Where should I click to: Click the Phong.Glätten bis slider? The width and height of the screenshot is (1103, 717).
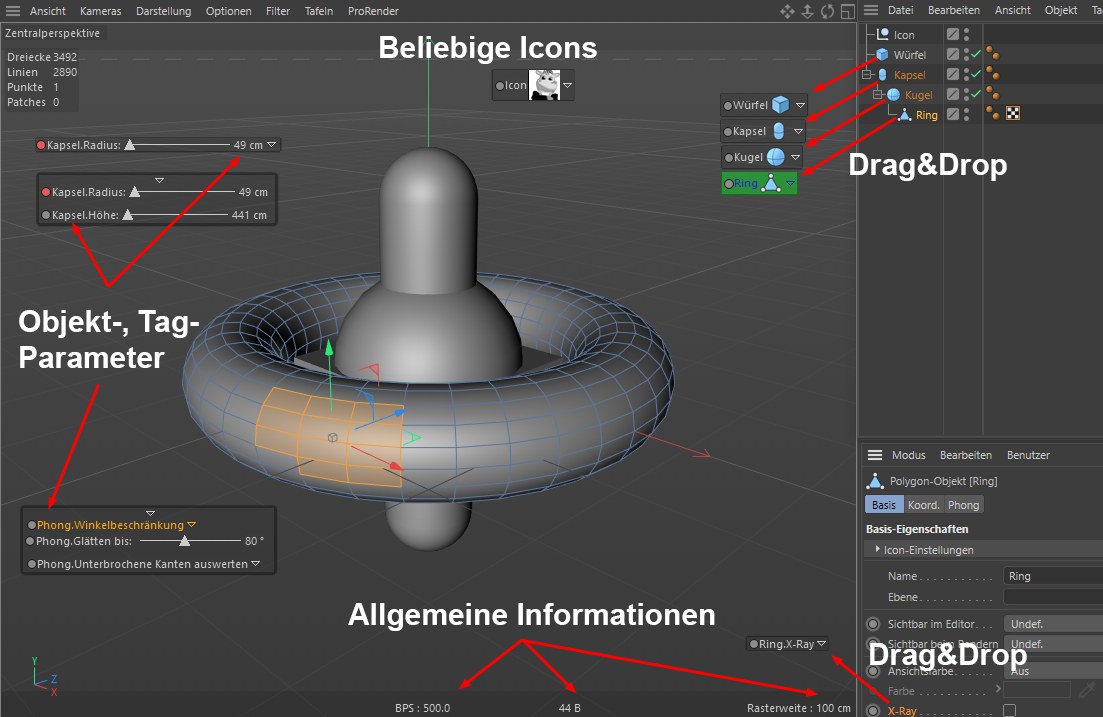point(185,541)
